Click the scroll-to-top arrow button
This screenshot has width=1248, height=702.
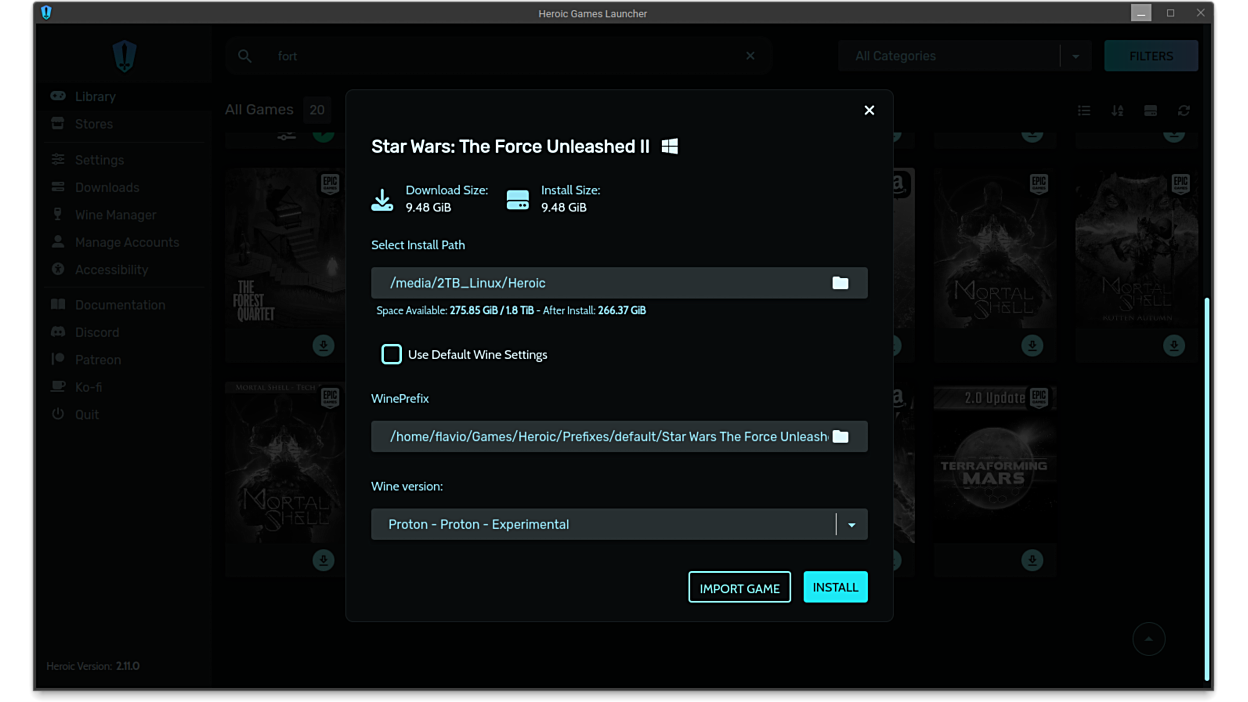[1149, 638]
